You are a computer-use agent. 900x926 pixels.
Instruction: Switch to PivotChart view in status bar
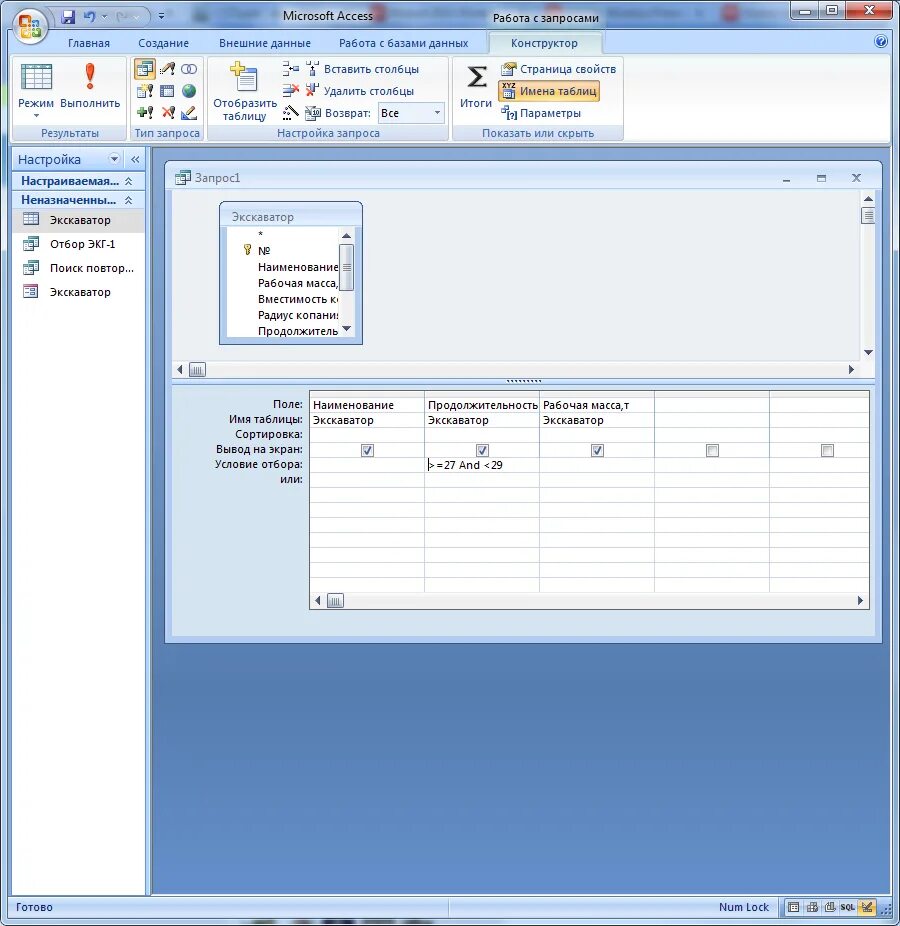830,907
